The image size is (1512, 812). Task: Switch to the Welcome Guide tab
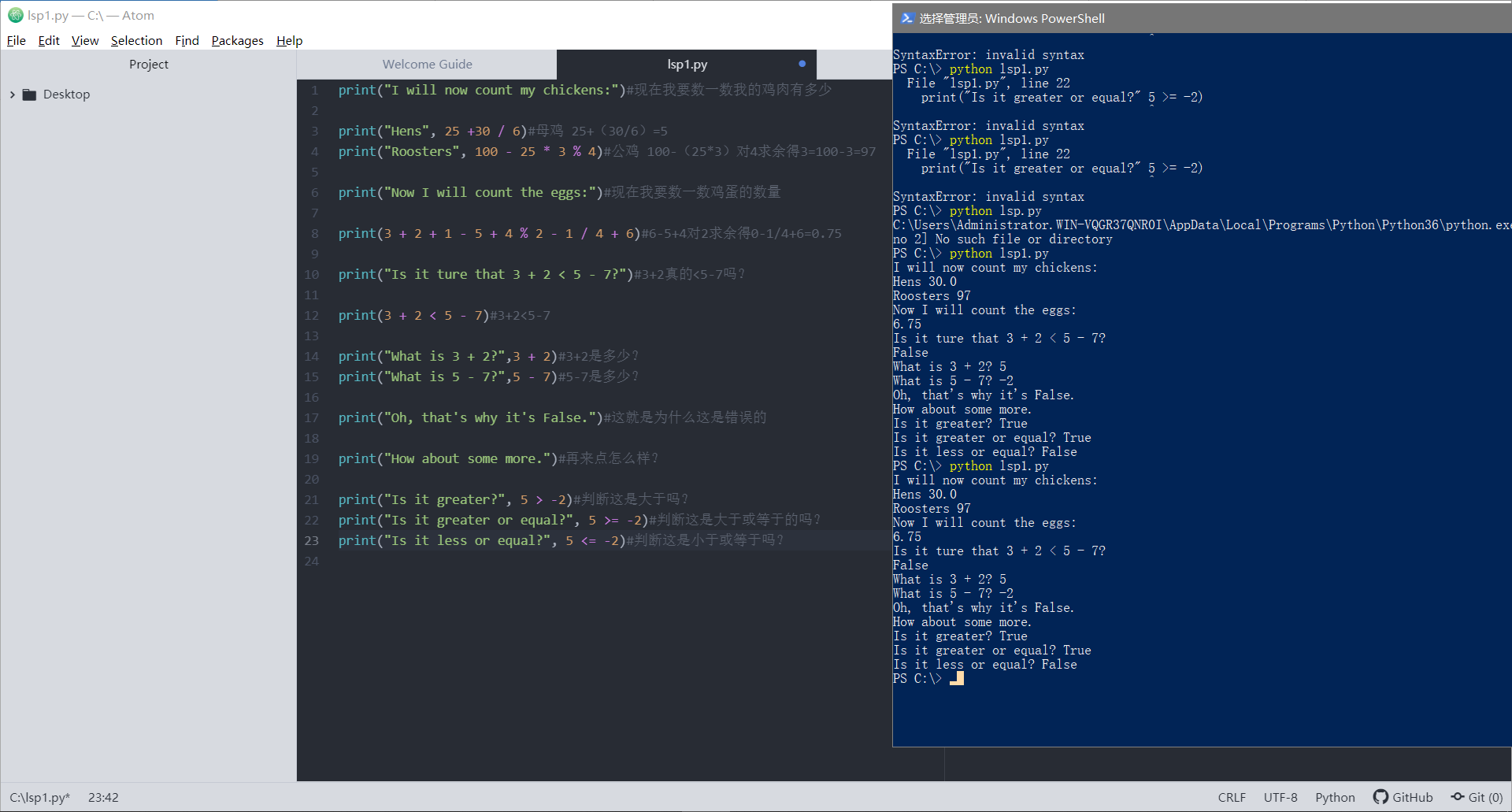point(427,65)
